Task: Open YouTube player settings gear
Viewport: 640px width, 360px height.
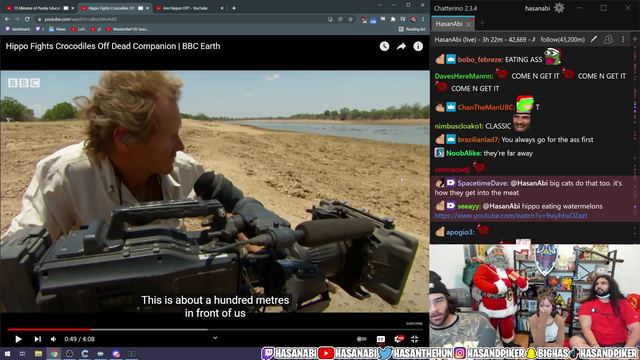Action: (399, 339)
